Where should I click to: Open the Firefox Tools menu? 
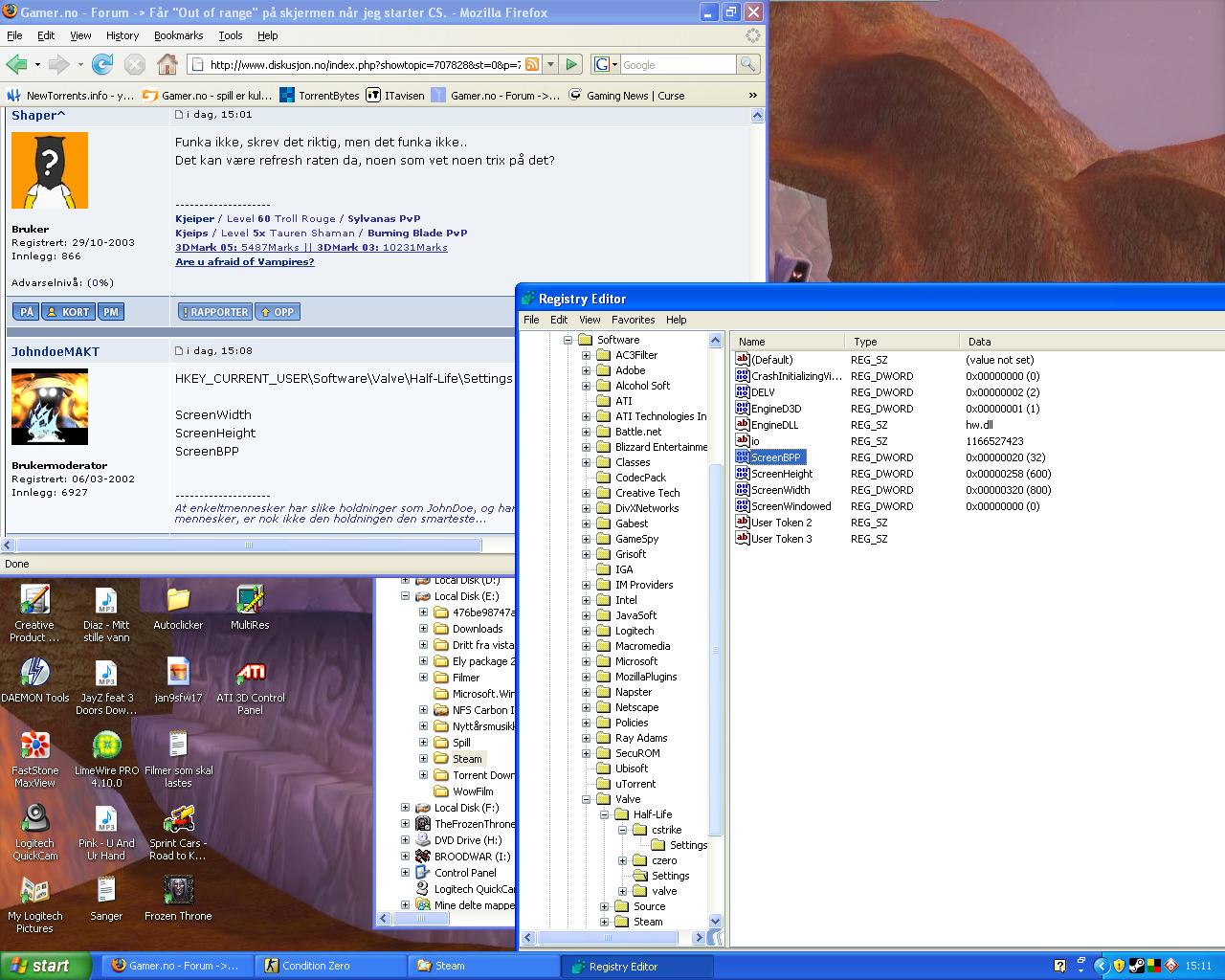[x=231, y=35]
